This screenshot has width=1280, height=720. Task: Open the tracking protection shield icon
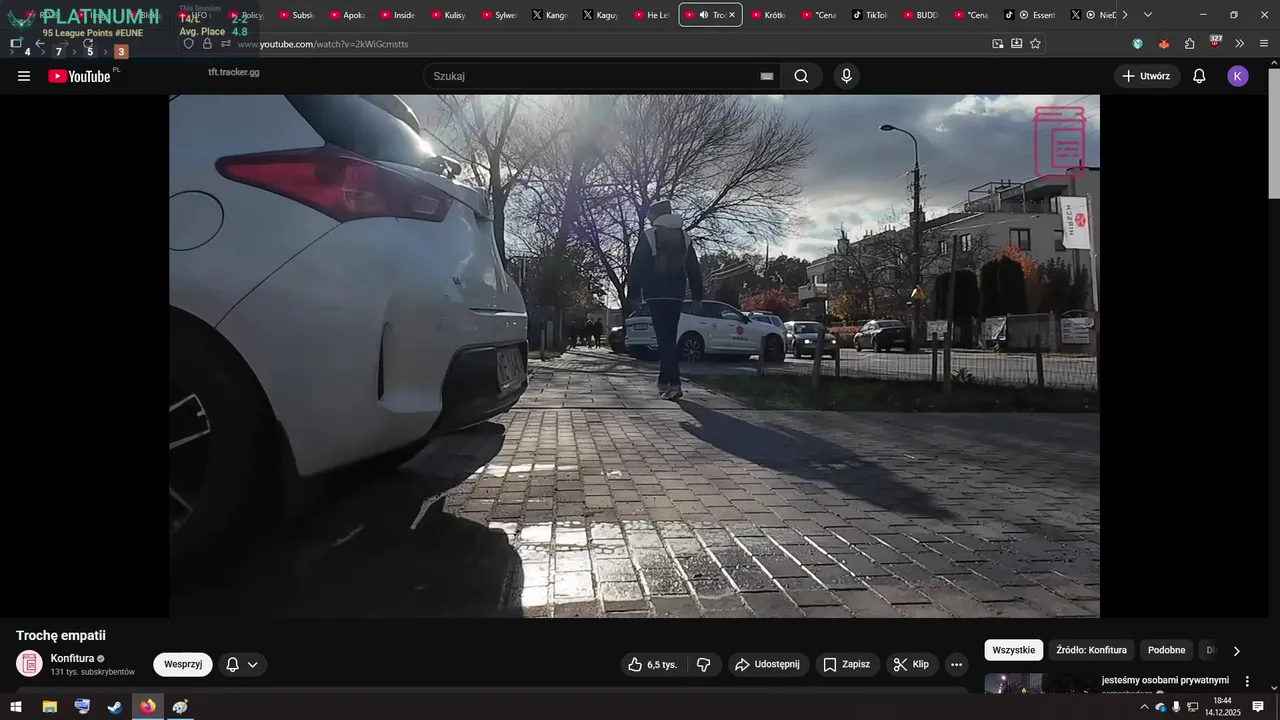[x=189, y=44]
